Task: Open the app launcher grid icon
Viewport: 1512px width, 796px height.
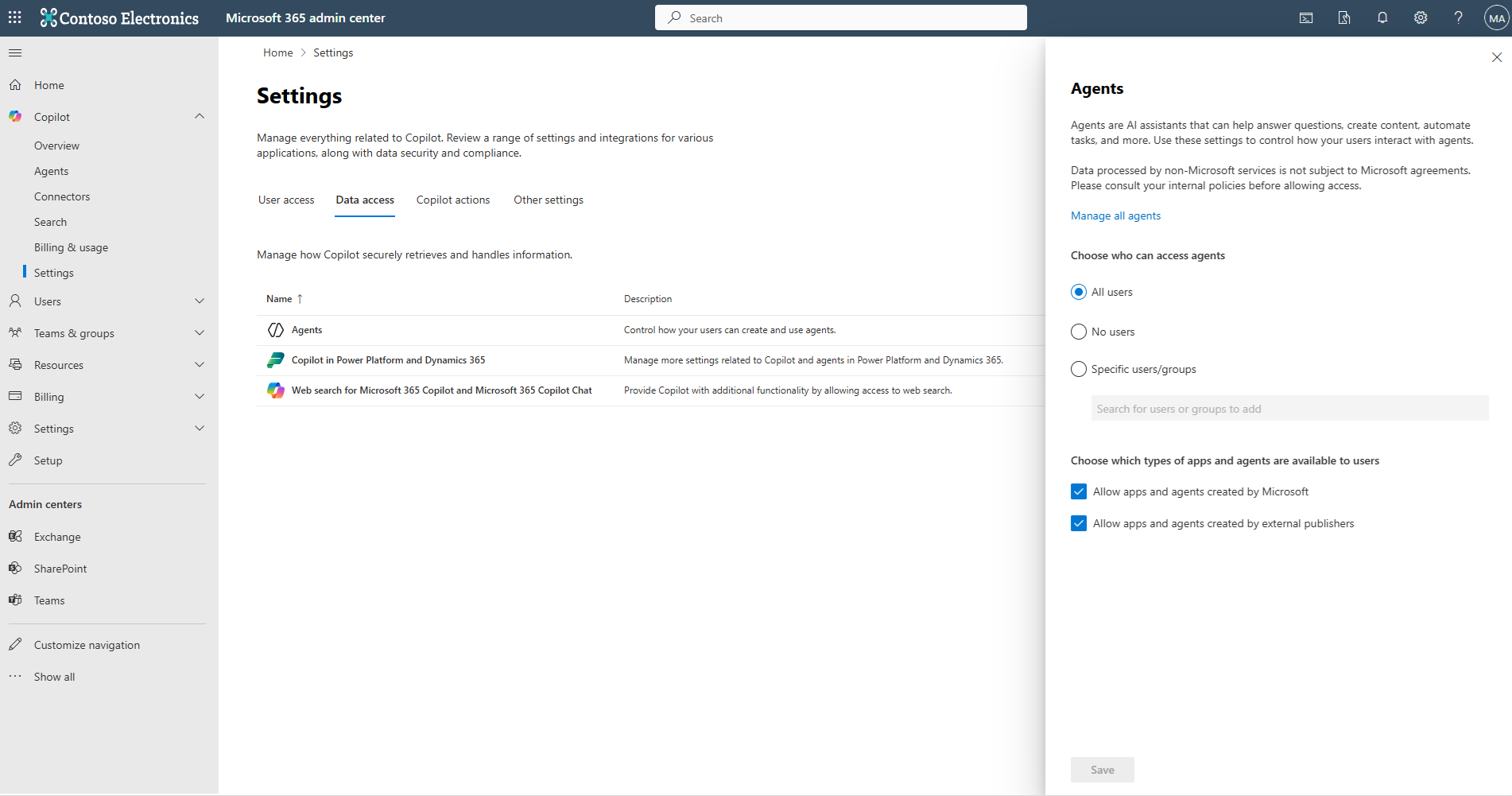Action: click(14, 17)
